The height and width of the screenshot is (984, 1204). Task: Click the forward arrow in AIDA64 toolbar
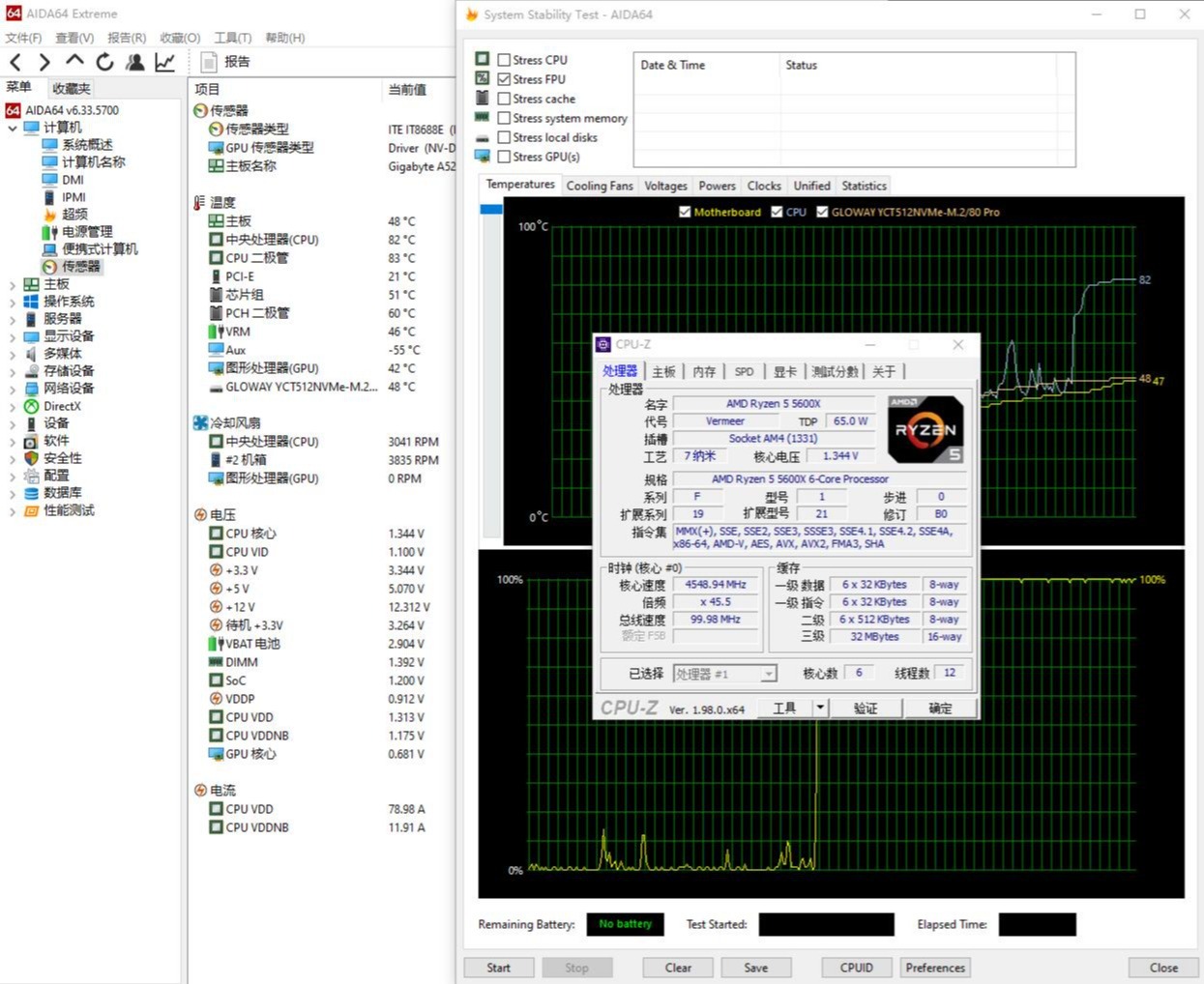[x=44, y=62]
